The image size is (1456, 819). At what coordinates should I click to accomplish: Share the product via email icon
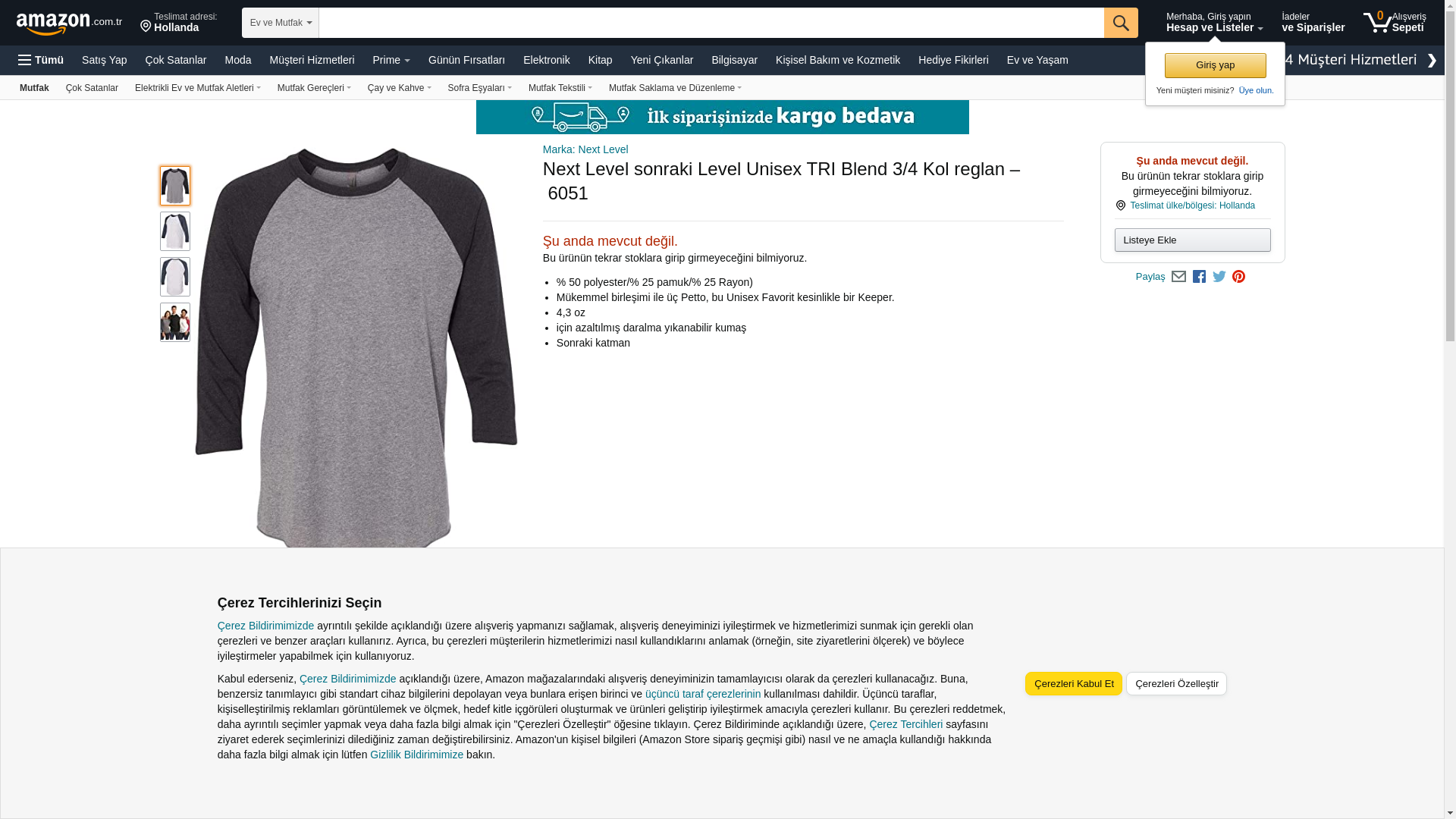(1178, 277)
